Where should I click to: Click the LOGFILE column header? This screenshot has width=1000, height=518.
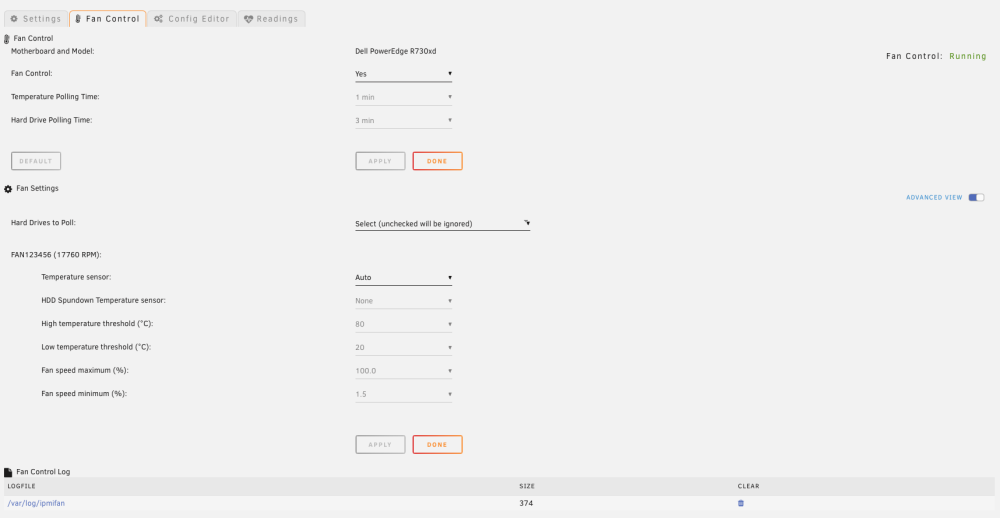[x=20, y=486]
